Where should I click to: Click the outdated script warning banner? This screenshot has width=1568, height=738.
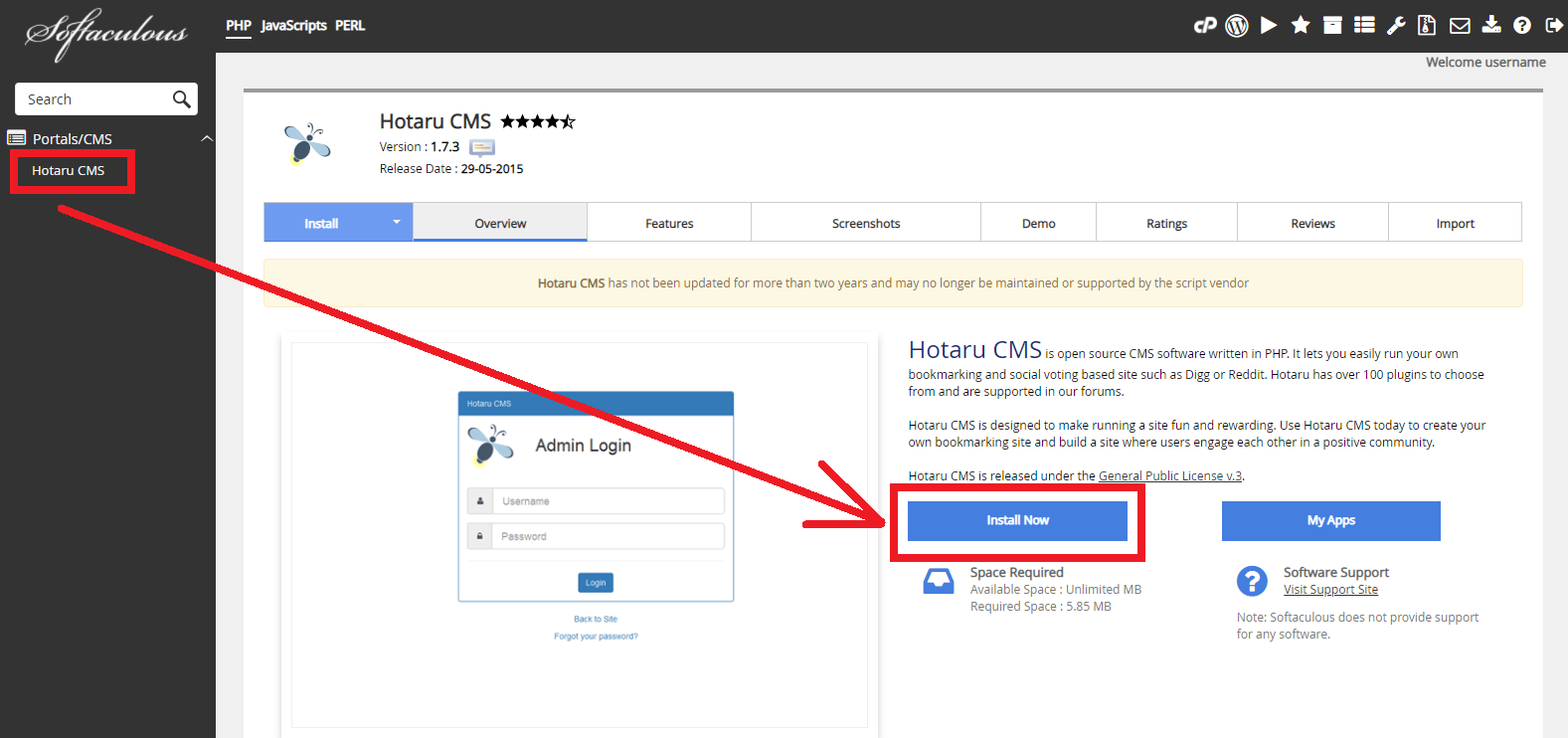pos(893,282)
